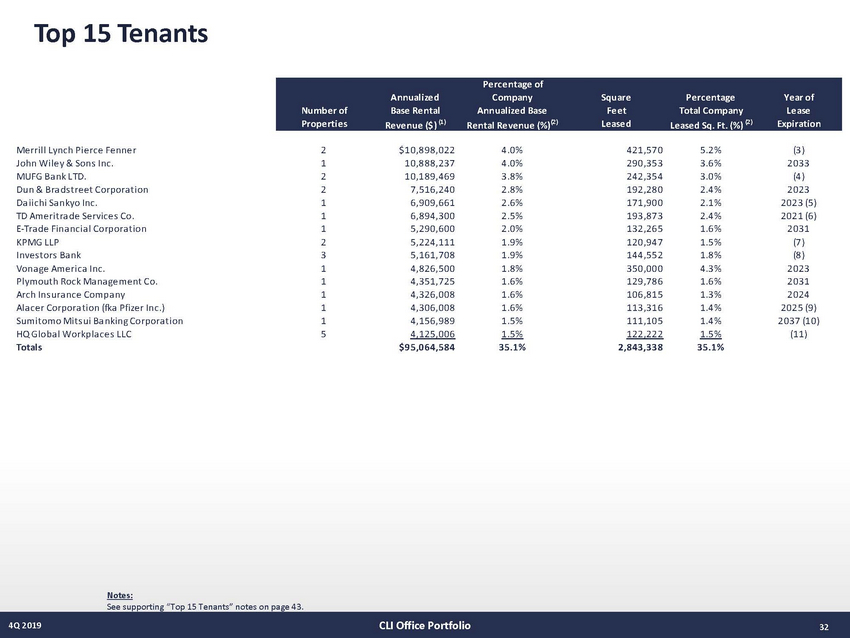Click the "Top 15 Tenants" slide title
This screenshot has width=850, height=638.
[x=120, y=34]
